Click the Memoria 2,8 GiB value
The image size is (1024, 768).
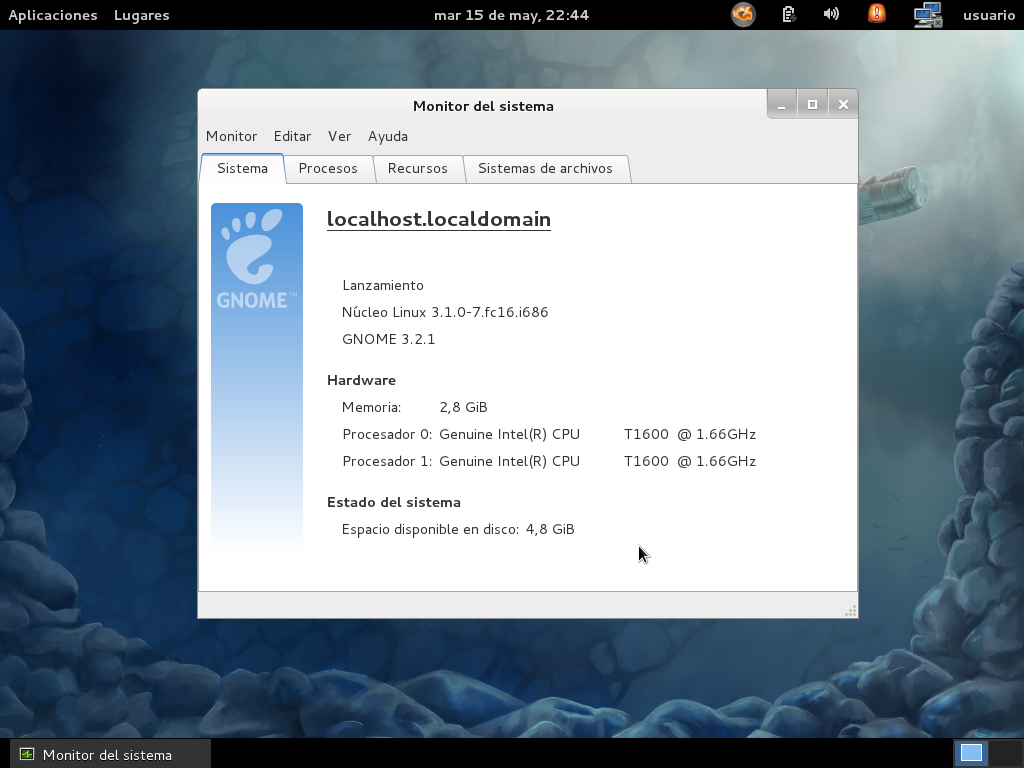tap(464, 408)
